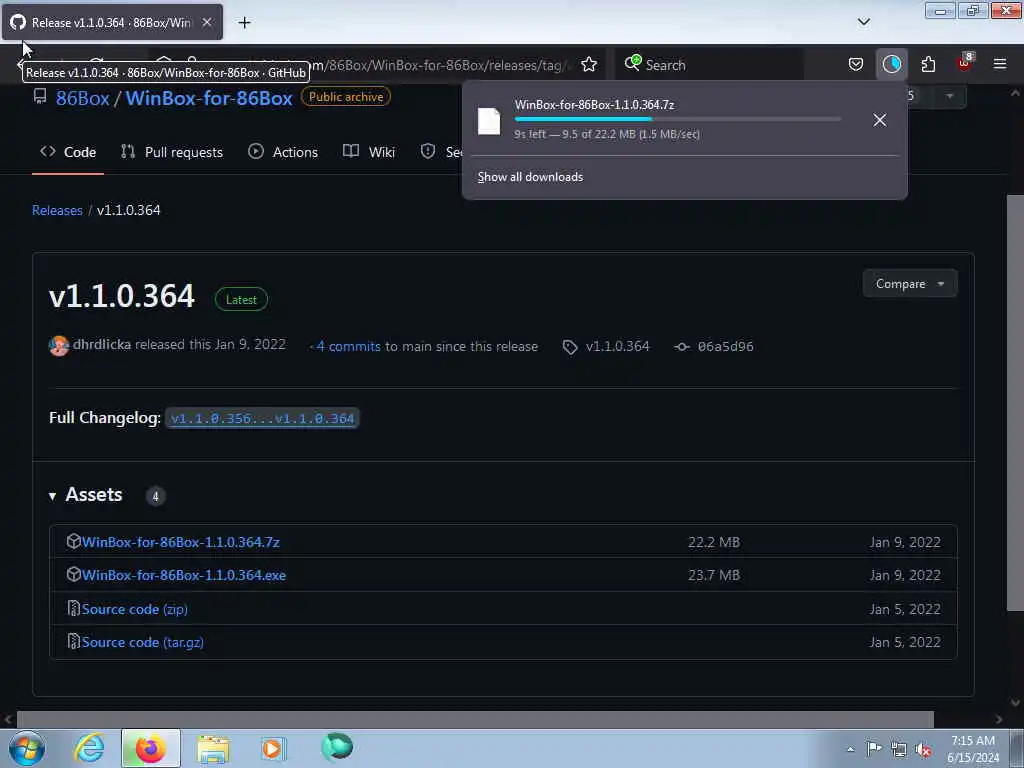Open the v1.1.0.356...v1.1.0.364 changelog link
The image size is (1024, 768).
(x=262, y=418)
